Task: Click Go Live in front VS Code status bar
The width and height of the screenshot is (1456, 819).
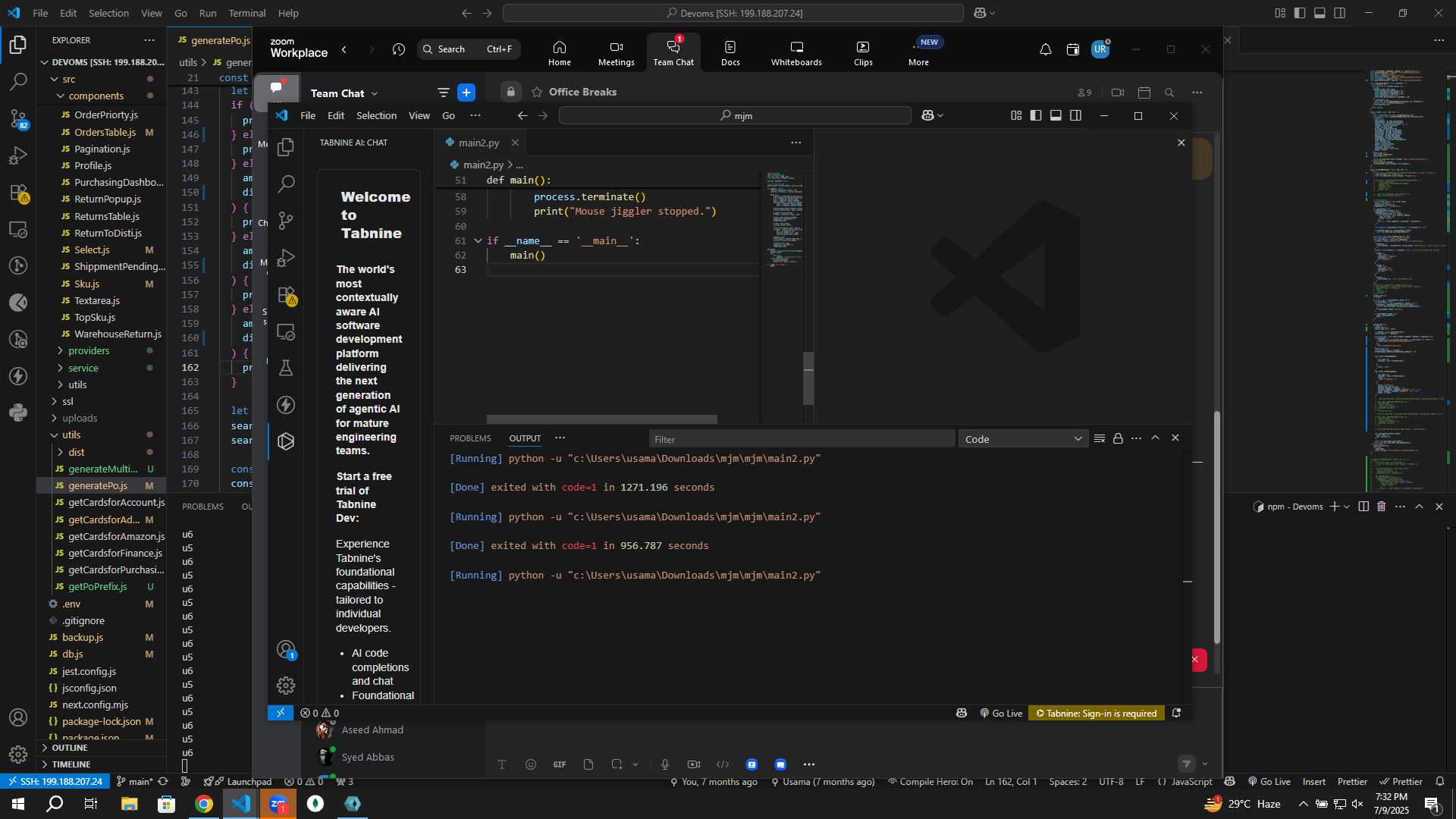Action: (1001, 713)
